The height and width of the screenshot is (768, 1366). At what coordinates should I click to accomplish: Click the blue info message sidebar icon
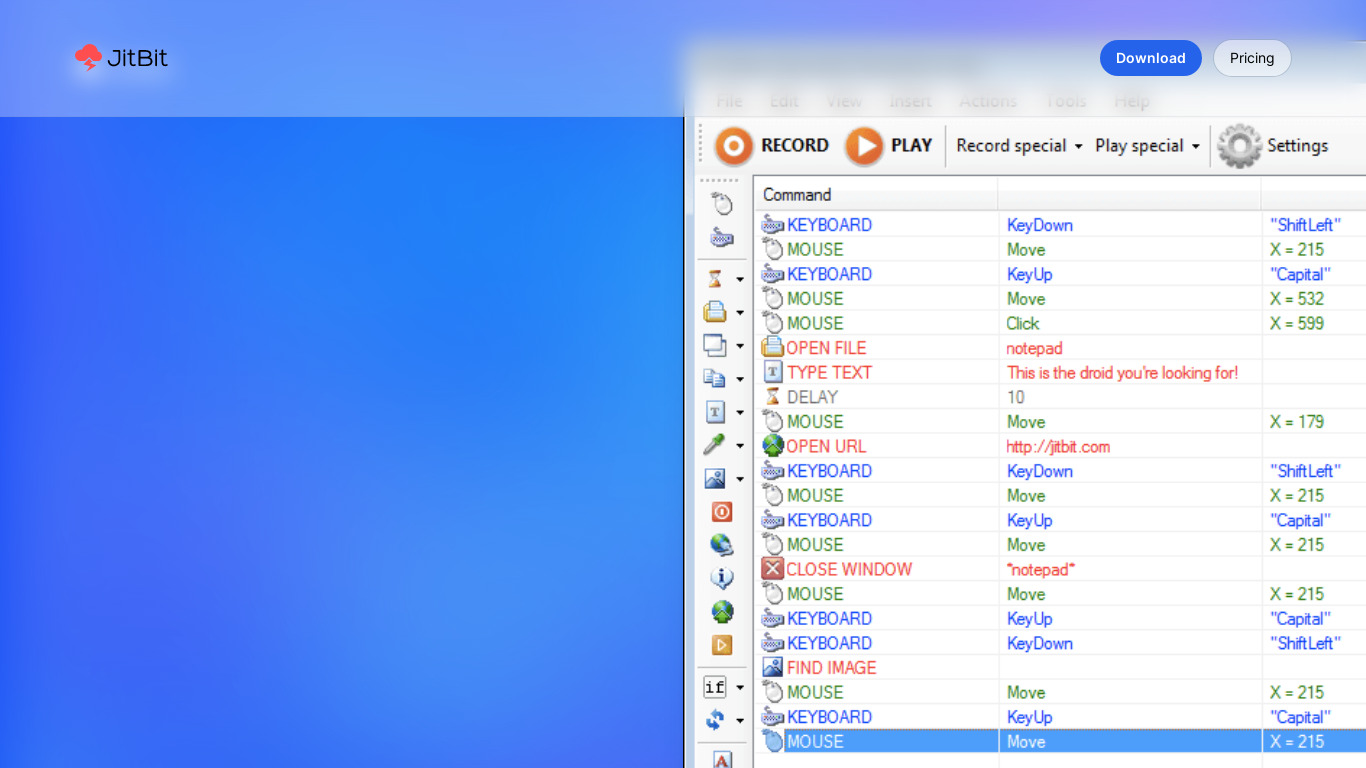[x=722, y=578]
